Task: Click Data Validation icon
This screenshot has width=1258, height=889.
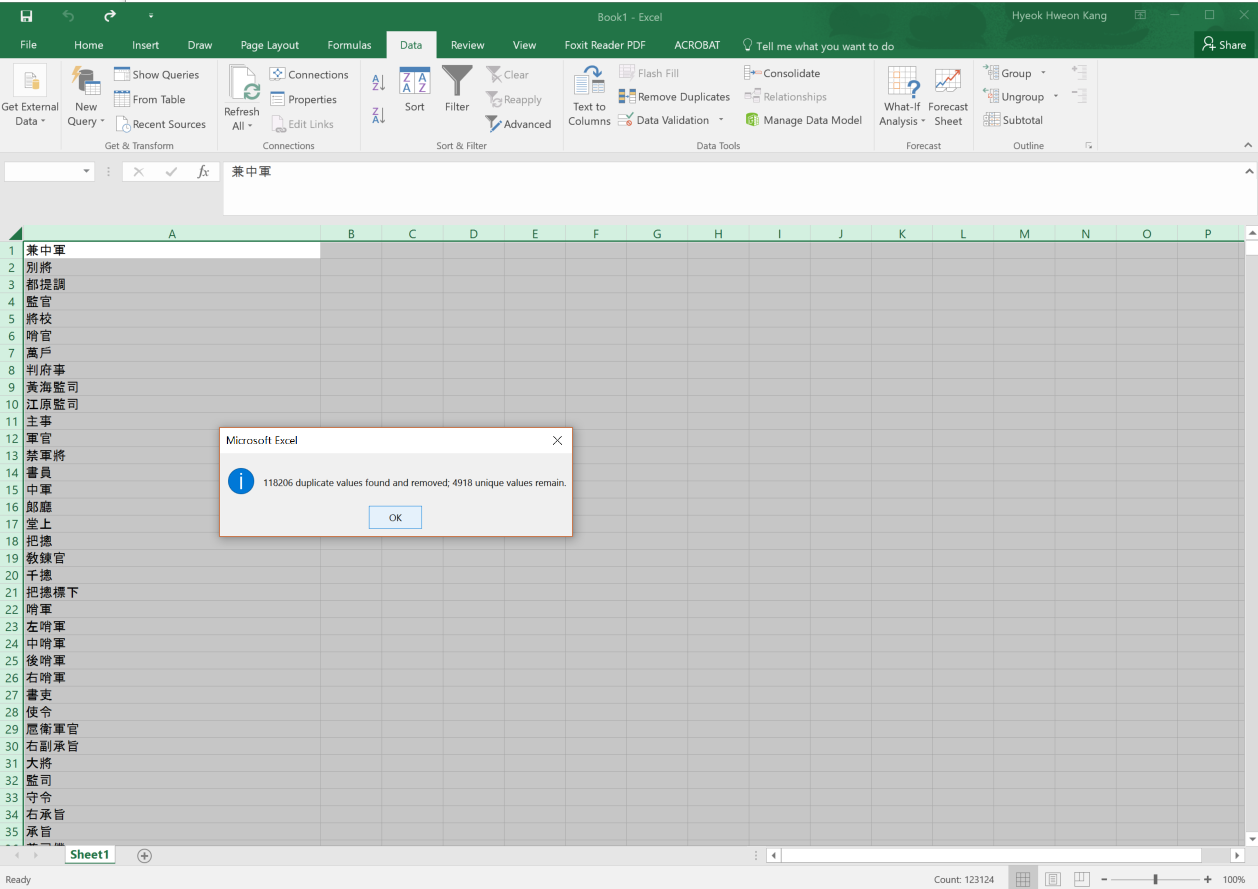Action: coord(626,120)
